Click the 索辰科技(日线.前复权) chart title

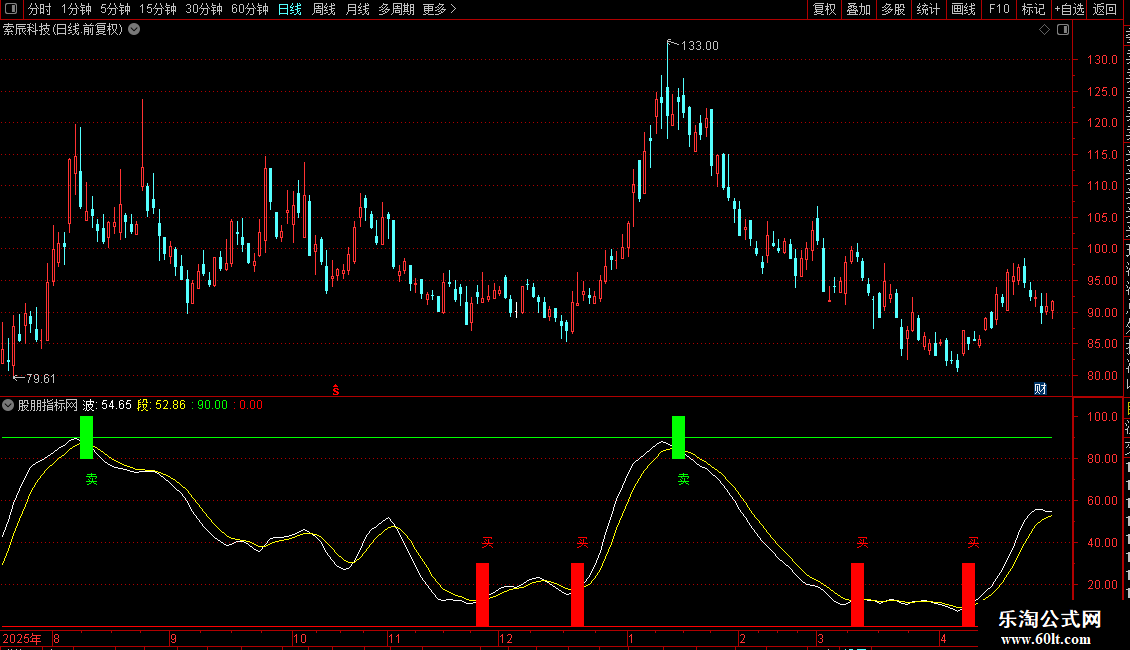63,30
